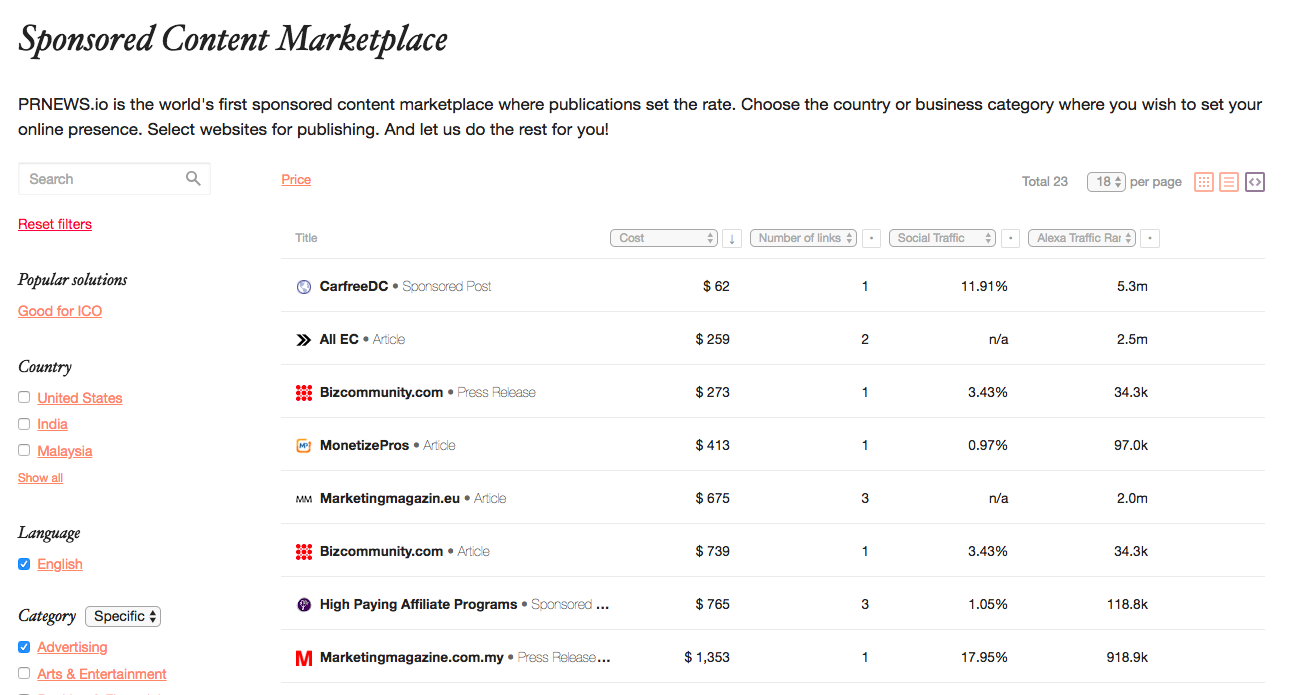Click the India country link
This screenshot has height=695, width=1293.
tap(53, 424)
